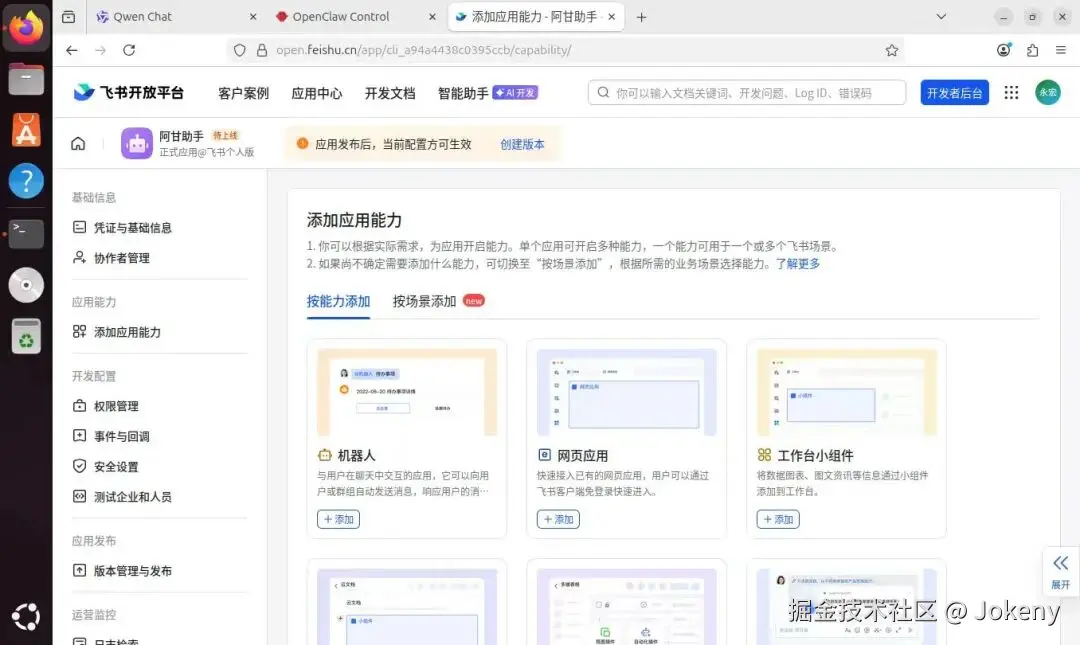1080x645 pixels.
Task: Open Firefox from the Ubuntu dock
Action: click(26, 28)
